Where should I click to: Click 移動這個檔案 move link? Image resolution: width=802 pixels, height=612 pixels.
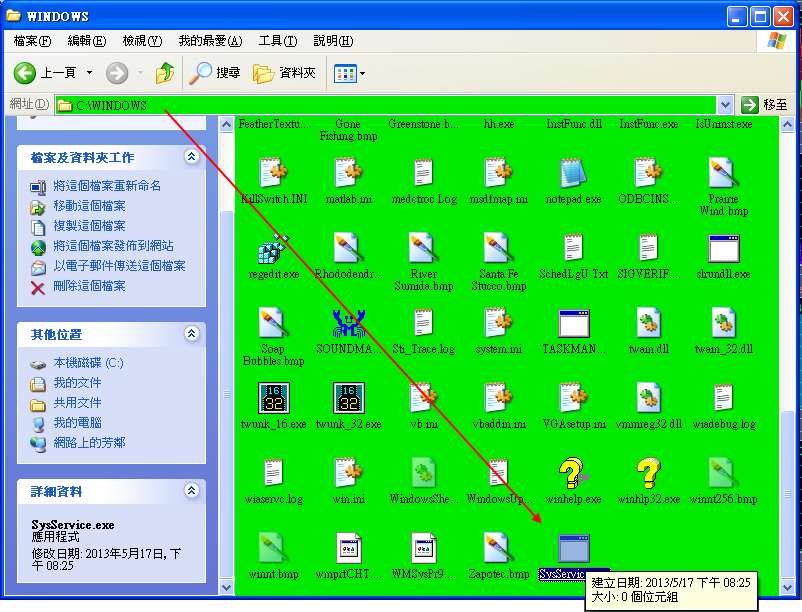[90, 206]
